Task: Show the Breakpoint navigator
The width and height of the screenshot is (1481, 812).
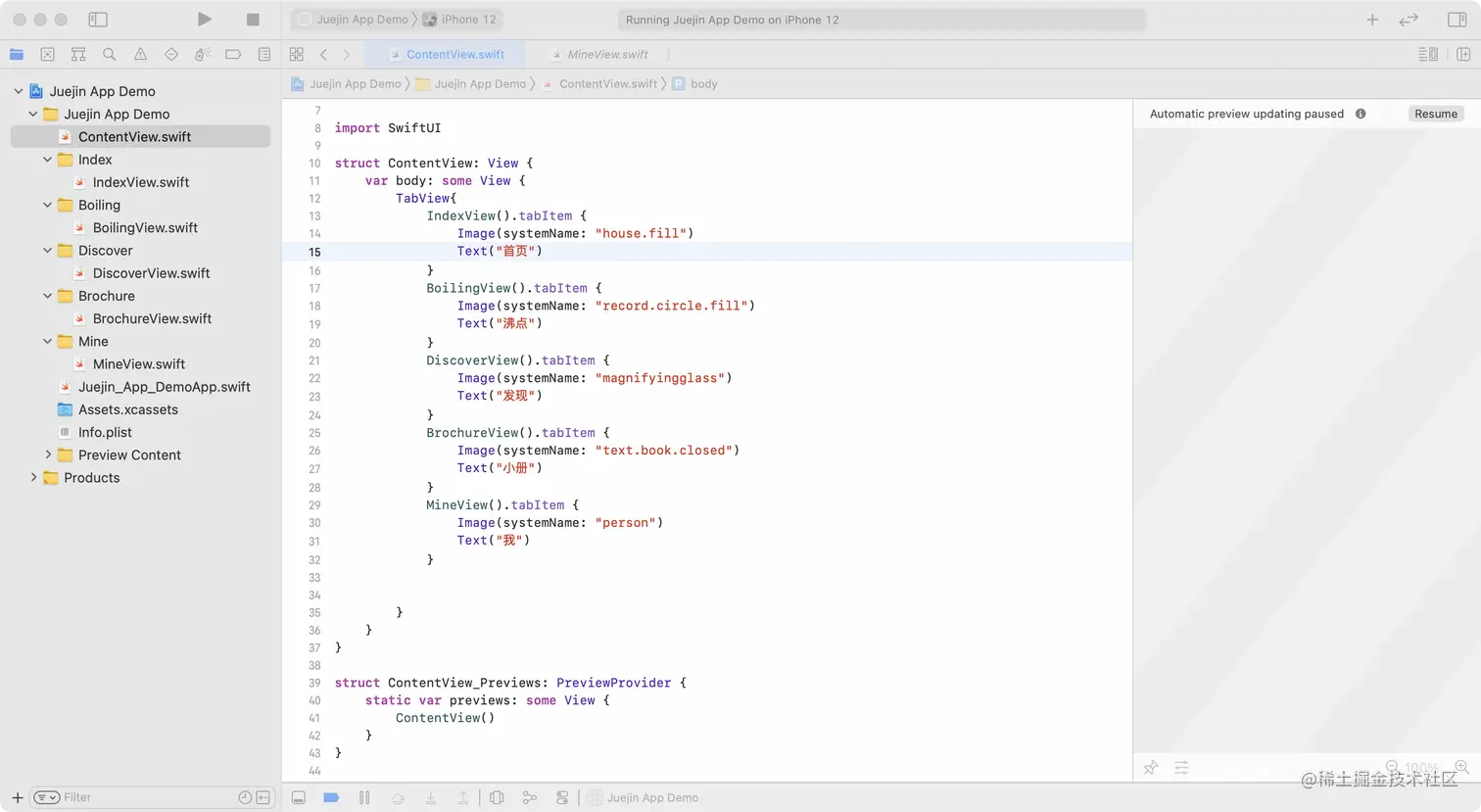Action: (x=233, y=55)
